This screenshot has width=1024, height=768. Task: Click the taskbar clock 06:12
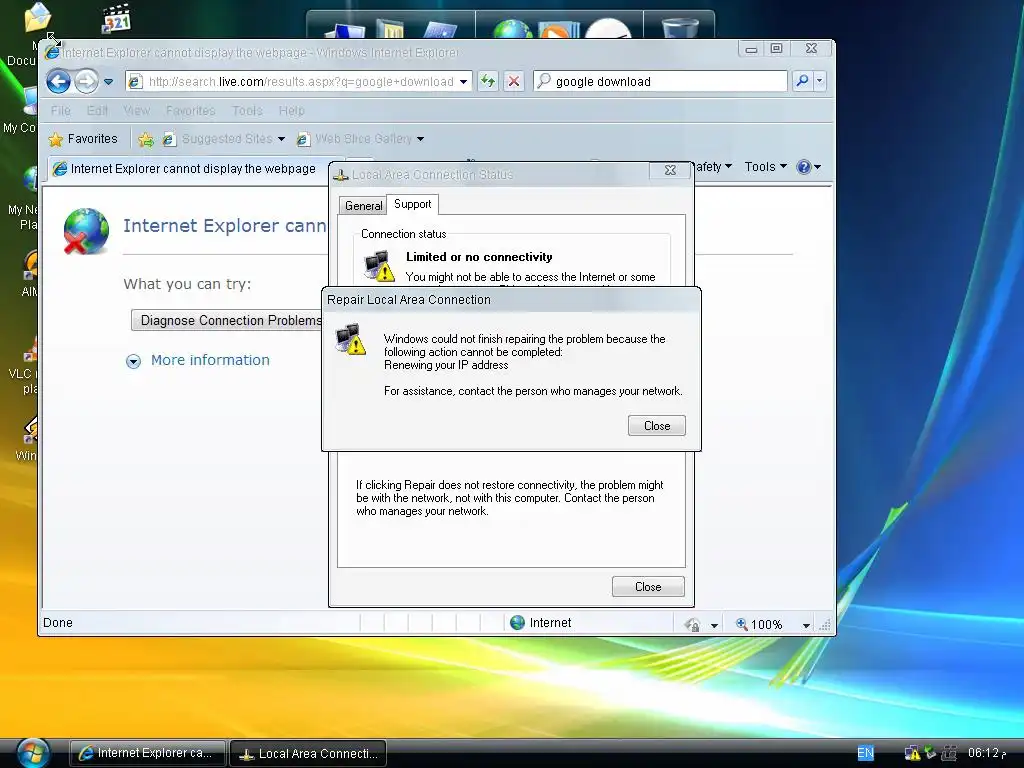986,753
